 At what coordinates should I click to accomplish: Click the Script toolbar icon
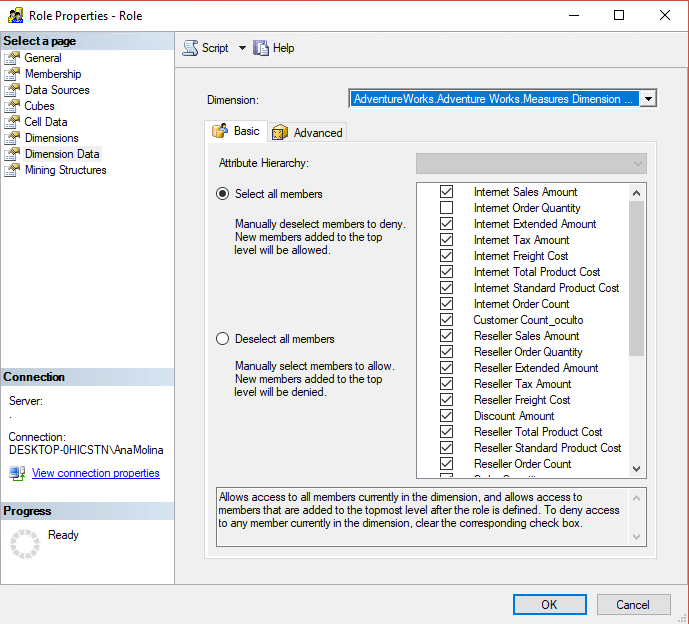tap(190, 48)
